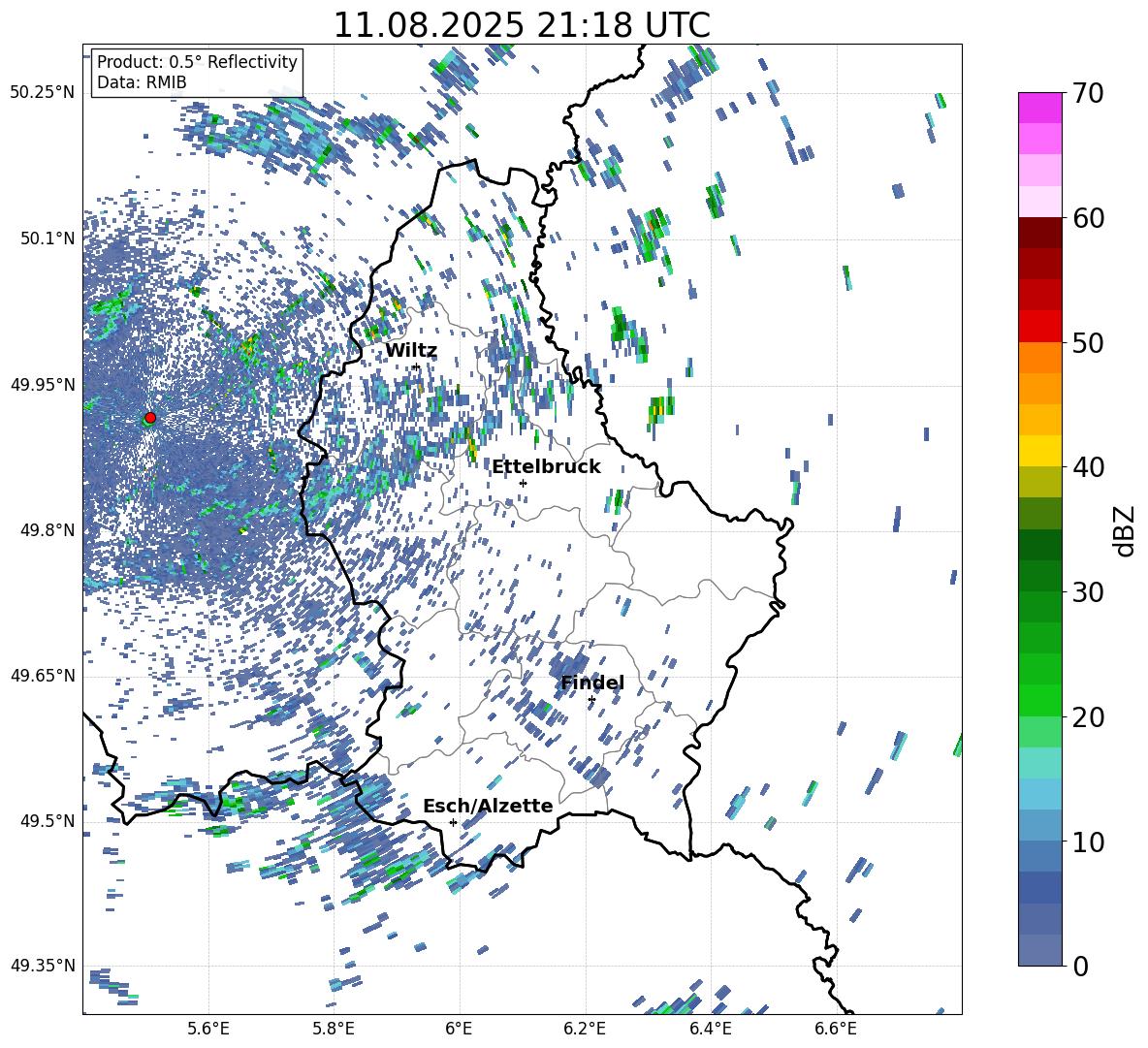Click the 6.4°E longitude tick label
The image size is (1148, 1048).
(x=710, y=1029)
